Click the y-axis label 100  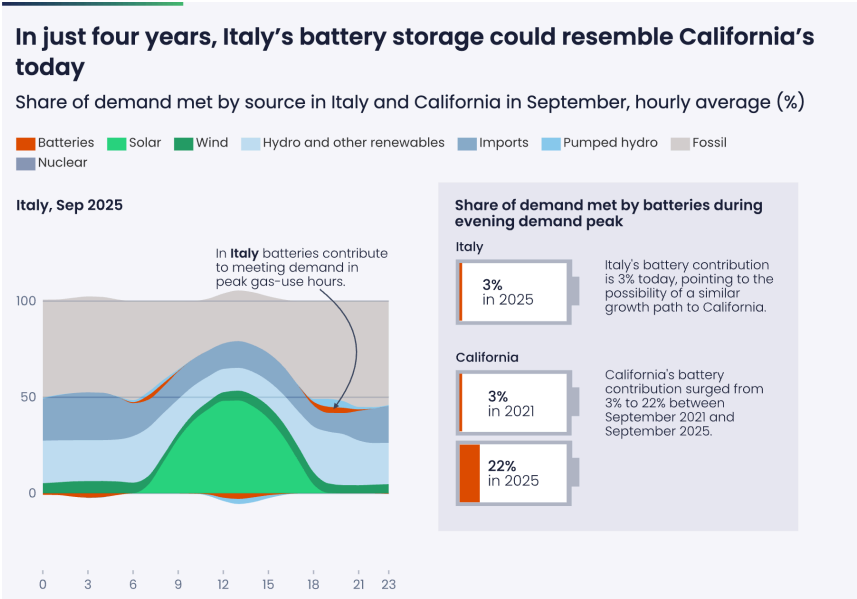click(x=26, y=301)
